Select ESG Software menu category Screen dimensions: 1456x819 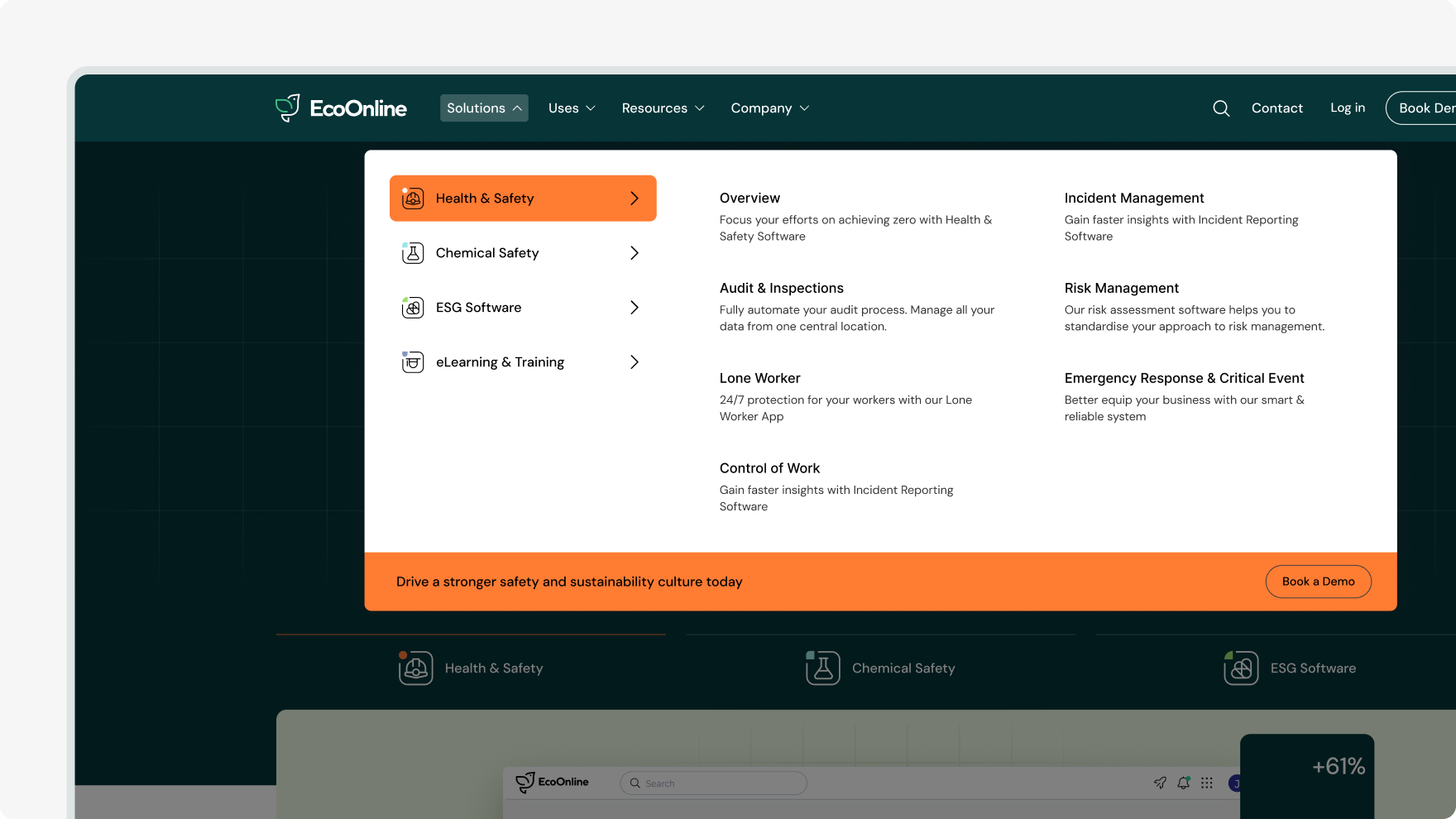pos(523,308)
